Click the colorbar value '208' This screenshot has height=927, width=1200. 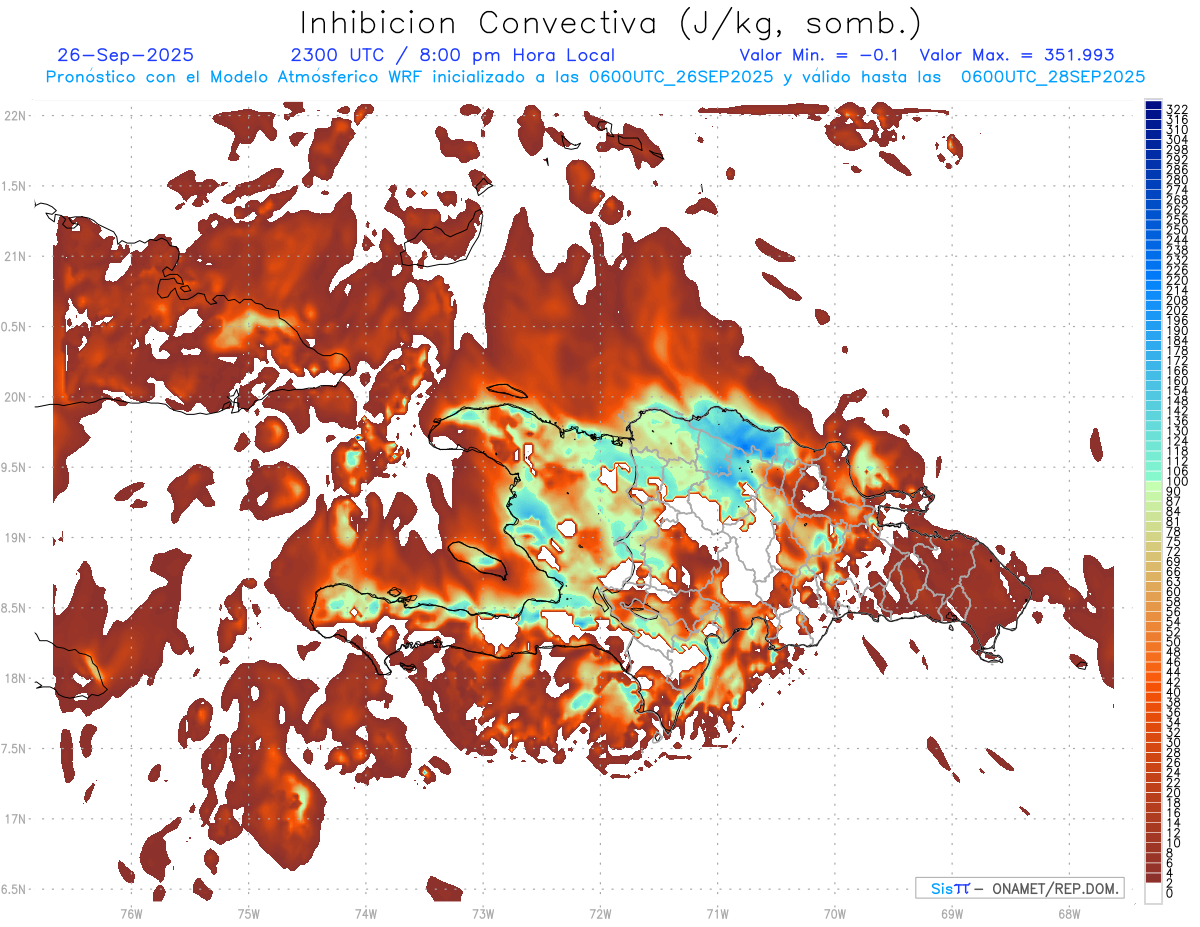(x=1177, y=300)
